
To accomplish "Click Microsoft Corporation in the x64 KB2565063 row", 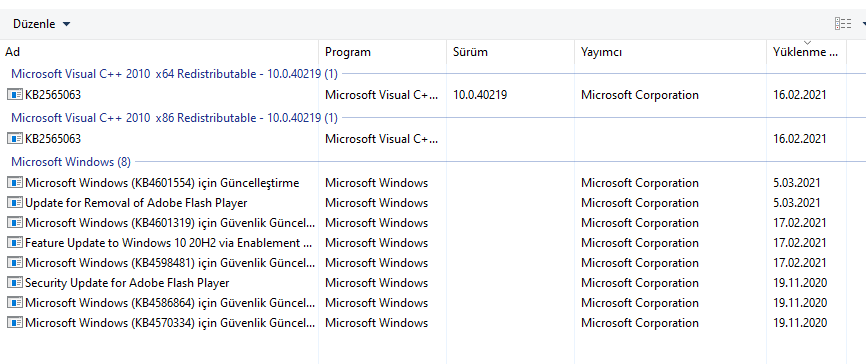I will coord(640,94).
